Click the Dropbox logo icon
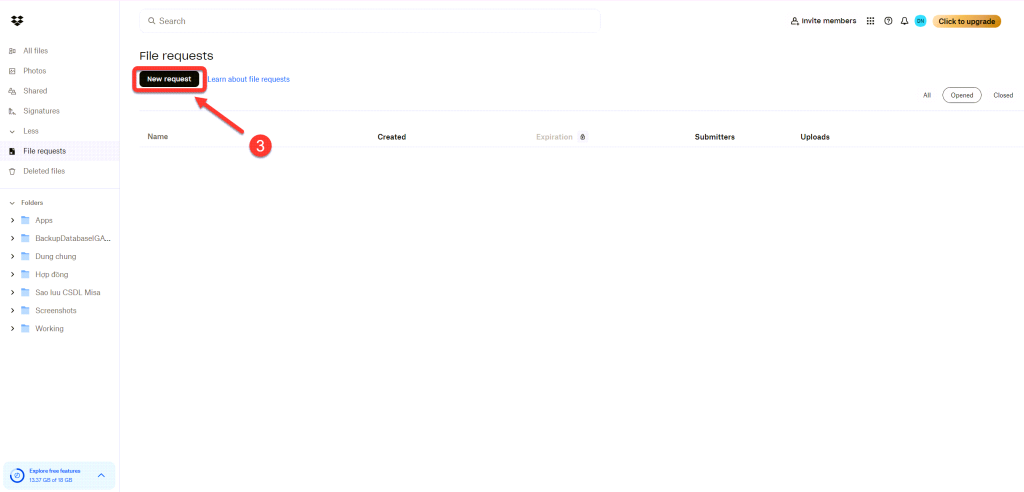 click(x=17, y=21)
